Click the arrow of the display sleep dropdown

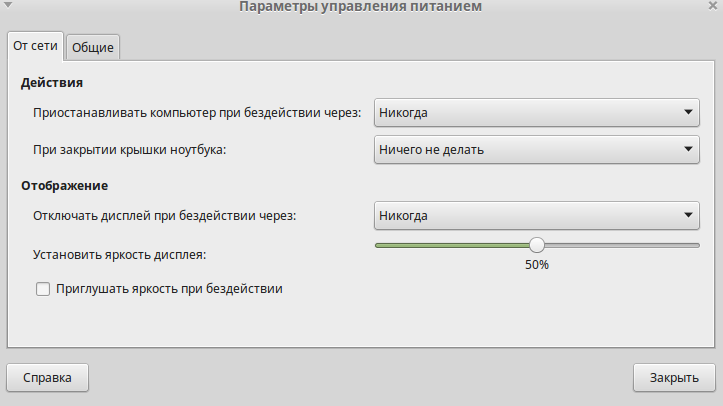pyautogui.click(x=689, y=215)
